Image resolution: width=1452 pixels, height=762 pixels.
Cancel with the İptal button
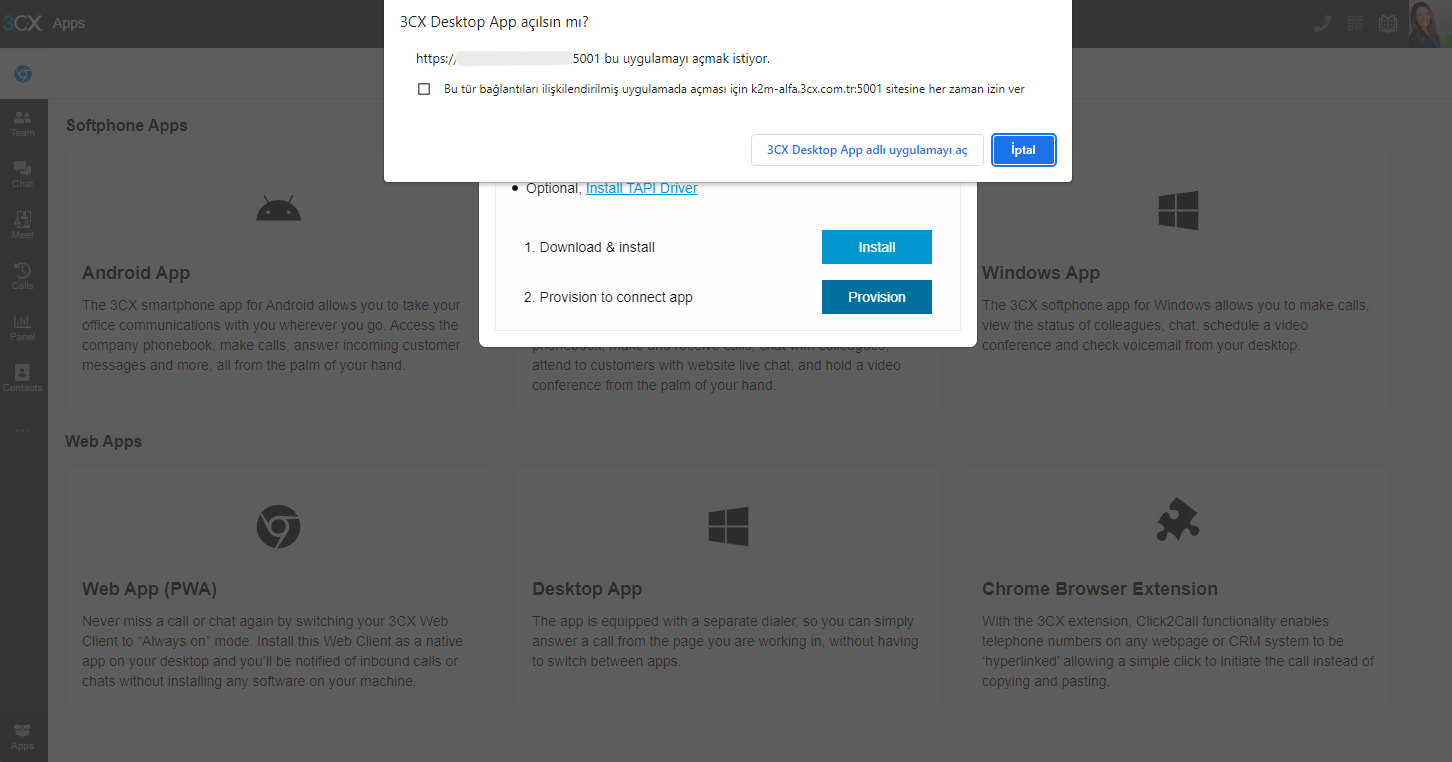click(1023, 150)
